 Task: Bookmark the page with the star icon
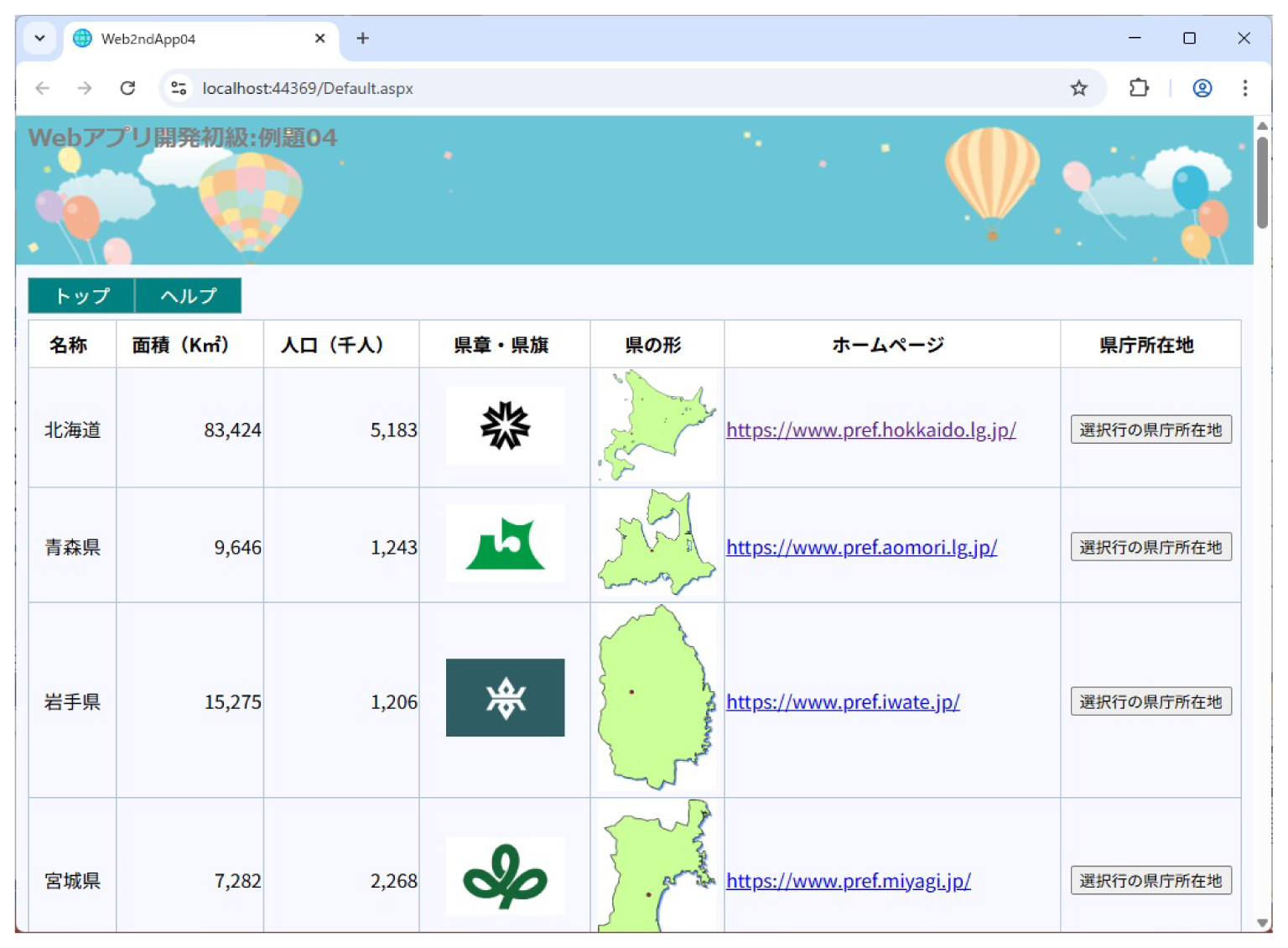point(1079,87)
